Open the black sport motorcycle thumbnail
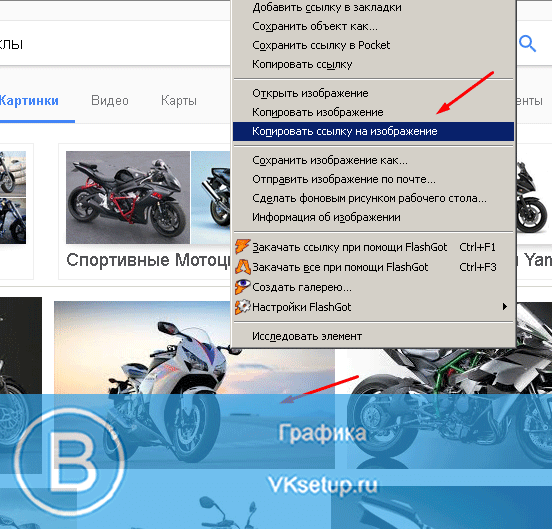The width and height of the screenshot is (552, 529). tap(128, 197)
